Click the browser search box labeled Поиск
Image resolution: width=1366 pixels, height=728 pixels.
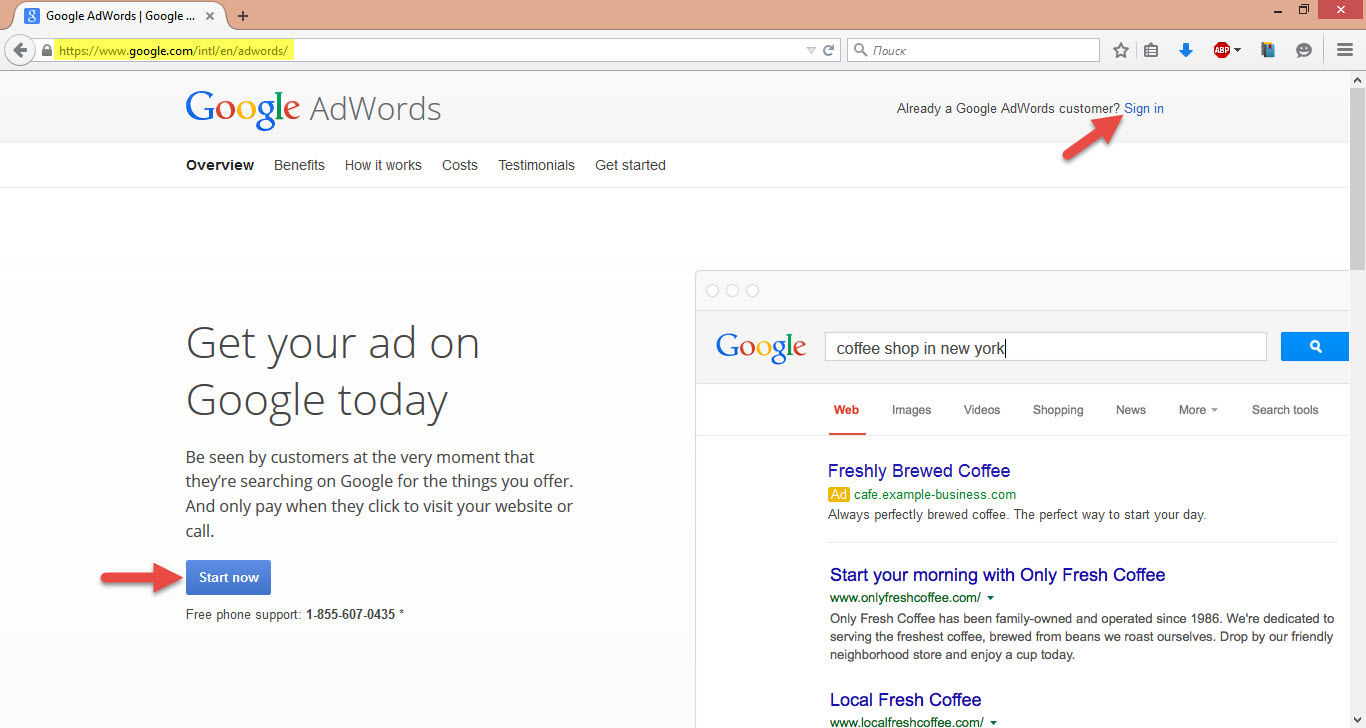[973, 50]
